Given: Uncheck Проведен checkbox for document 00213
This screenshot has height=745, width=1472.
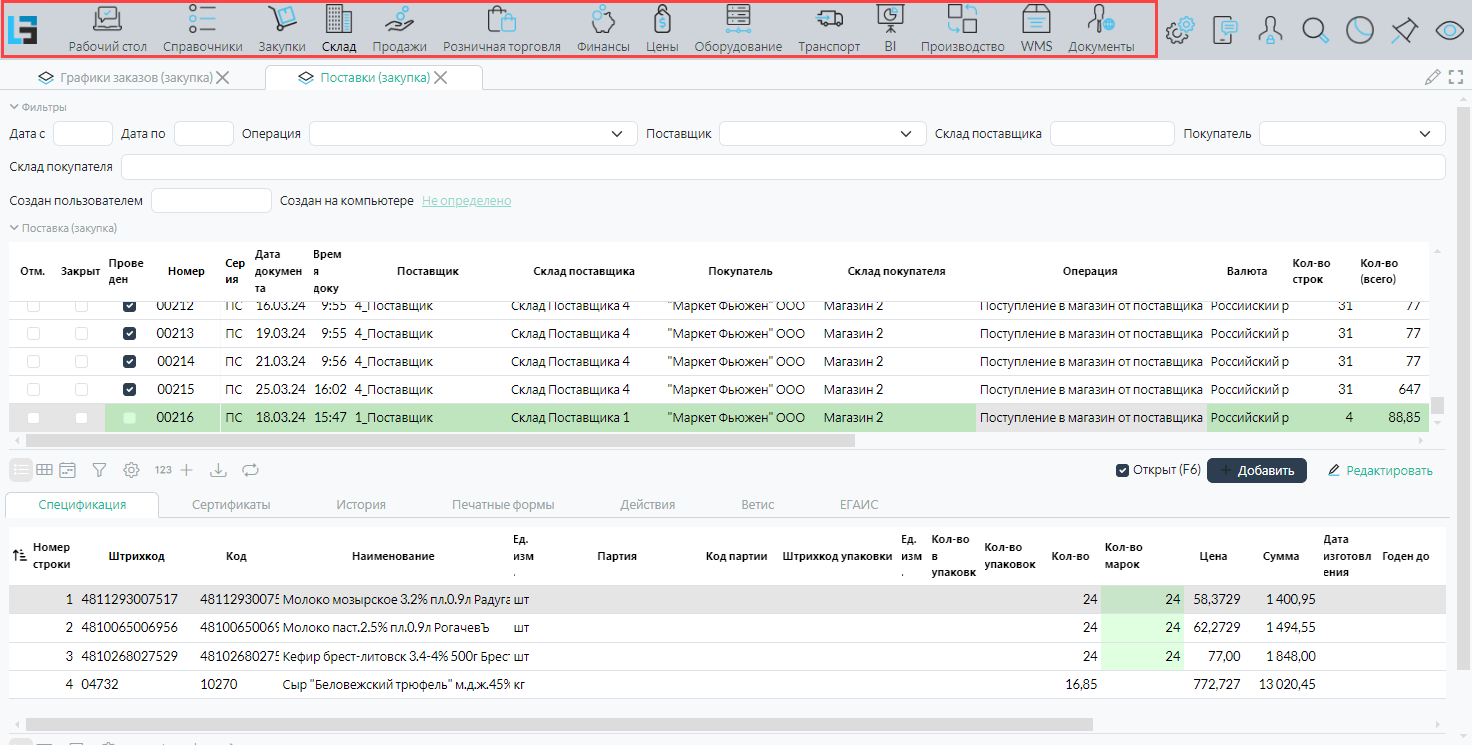Looking at the screenshot, I should [129, 333].
